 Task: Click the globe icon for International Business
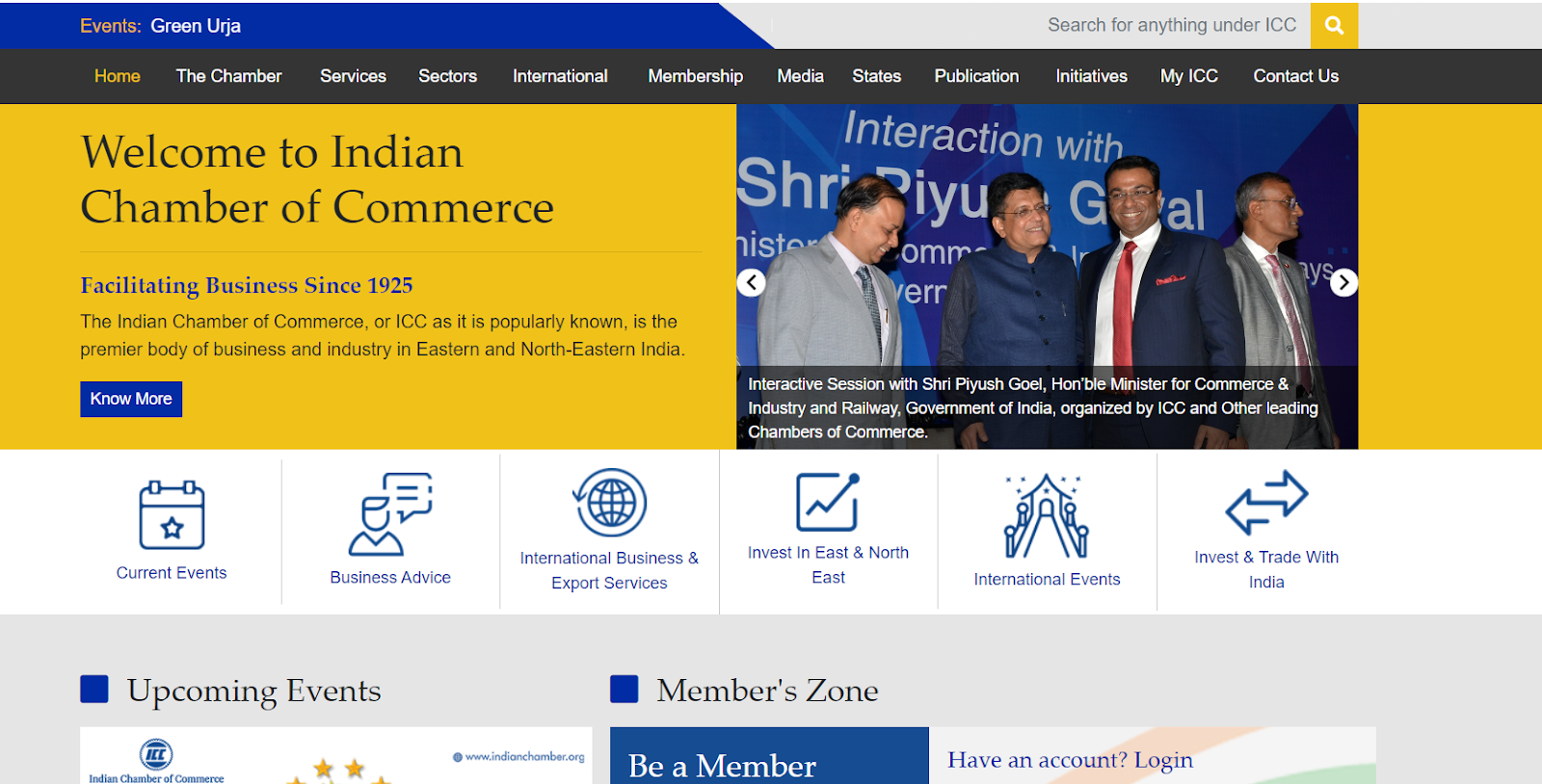[x=609, y=503]
